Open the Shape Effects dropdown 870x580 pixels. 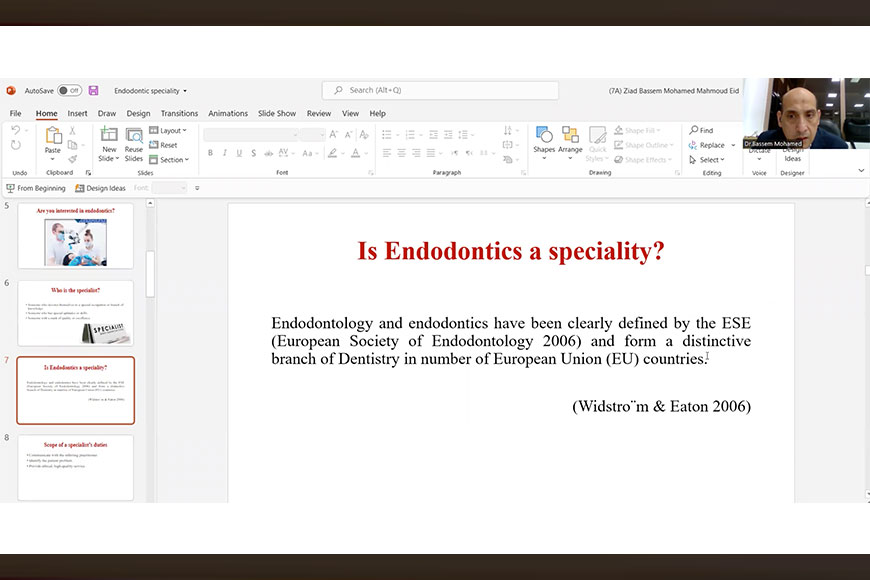[643, 159]
